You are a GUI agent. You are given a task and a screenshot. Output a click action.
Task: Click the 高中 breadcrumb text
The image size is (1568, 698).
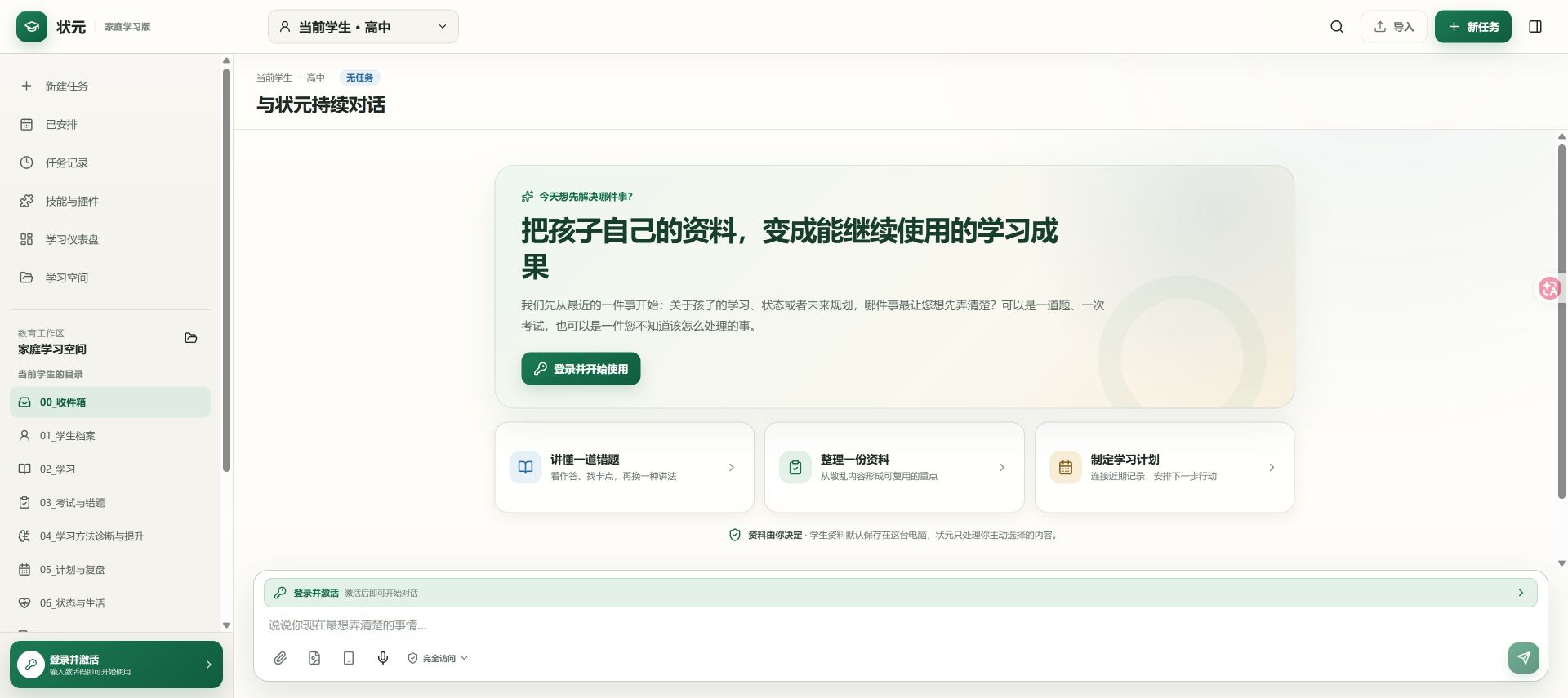click(315, 78)
